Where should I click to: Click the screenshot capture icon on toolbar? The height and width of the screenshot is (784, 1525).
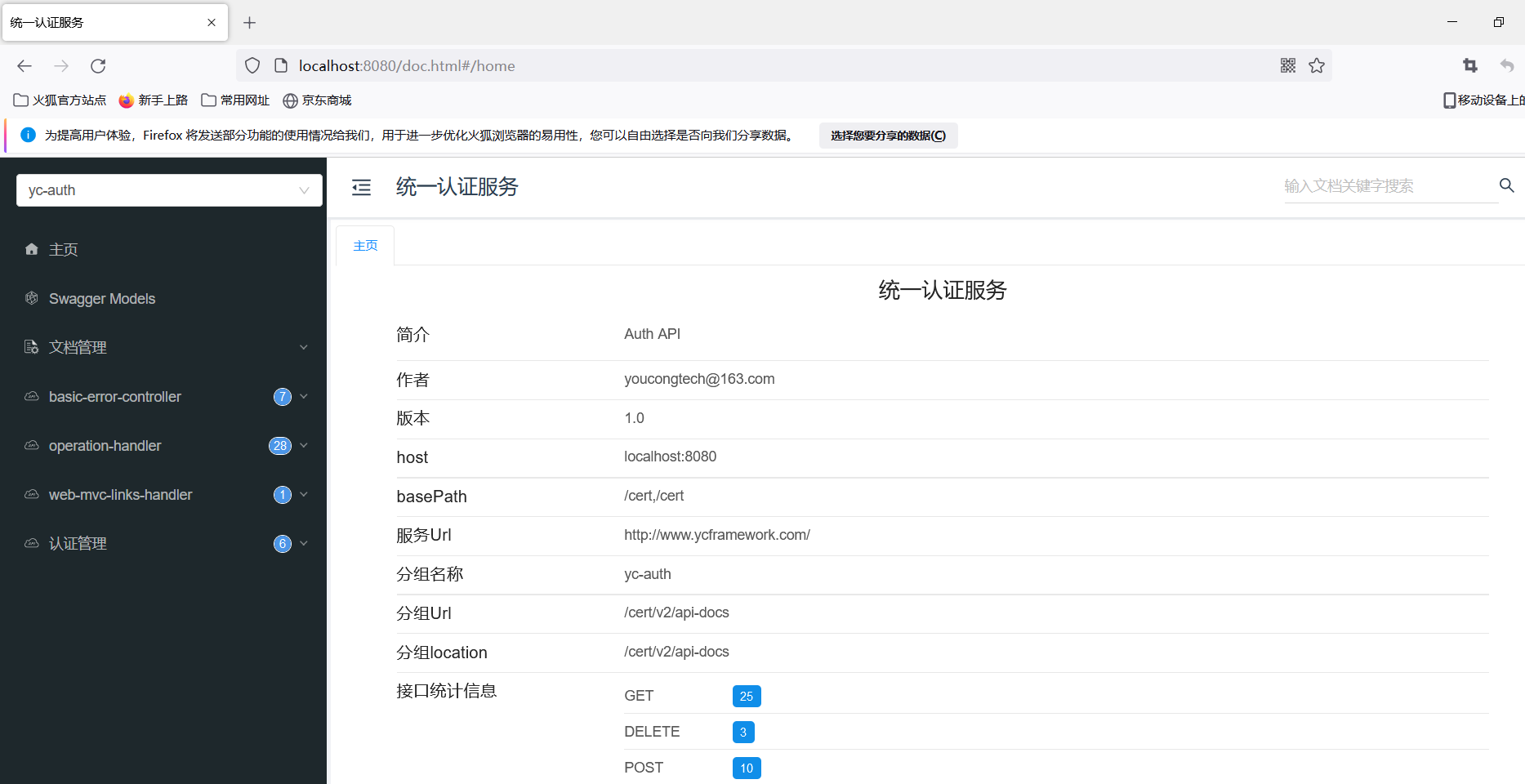[1469, 65]
